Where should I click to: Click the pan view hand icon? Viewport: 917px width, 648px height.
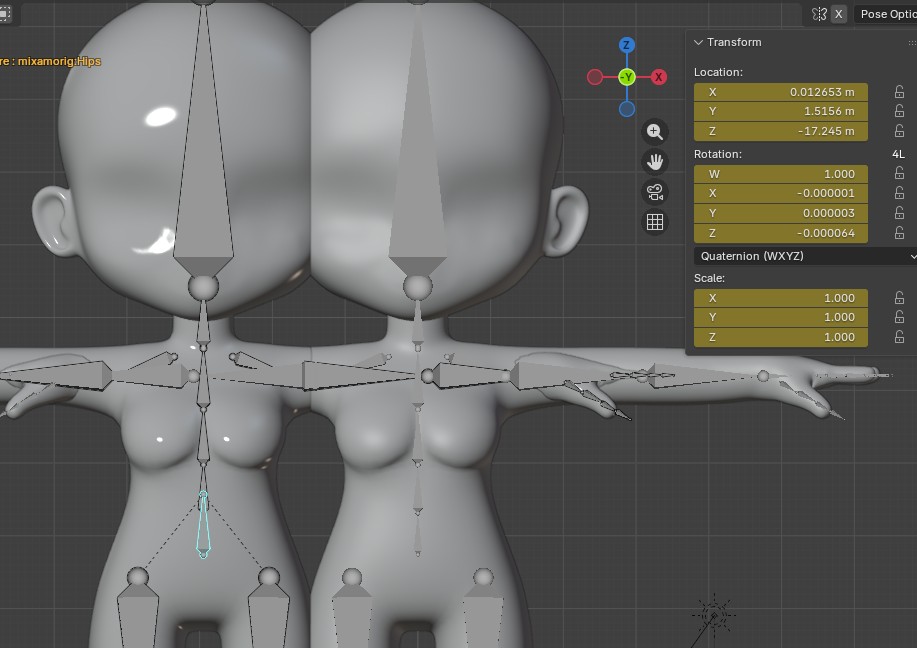pyautogui.click(x=655, y=162)
